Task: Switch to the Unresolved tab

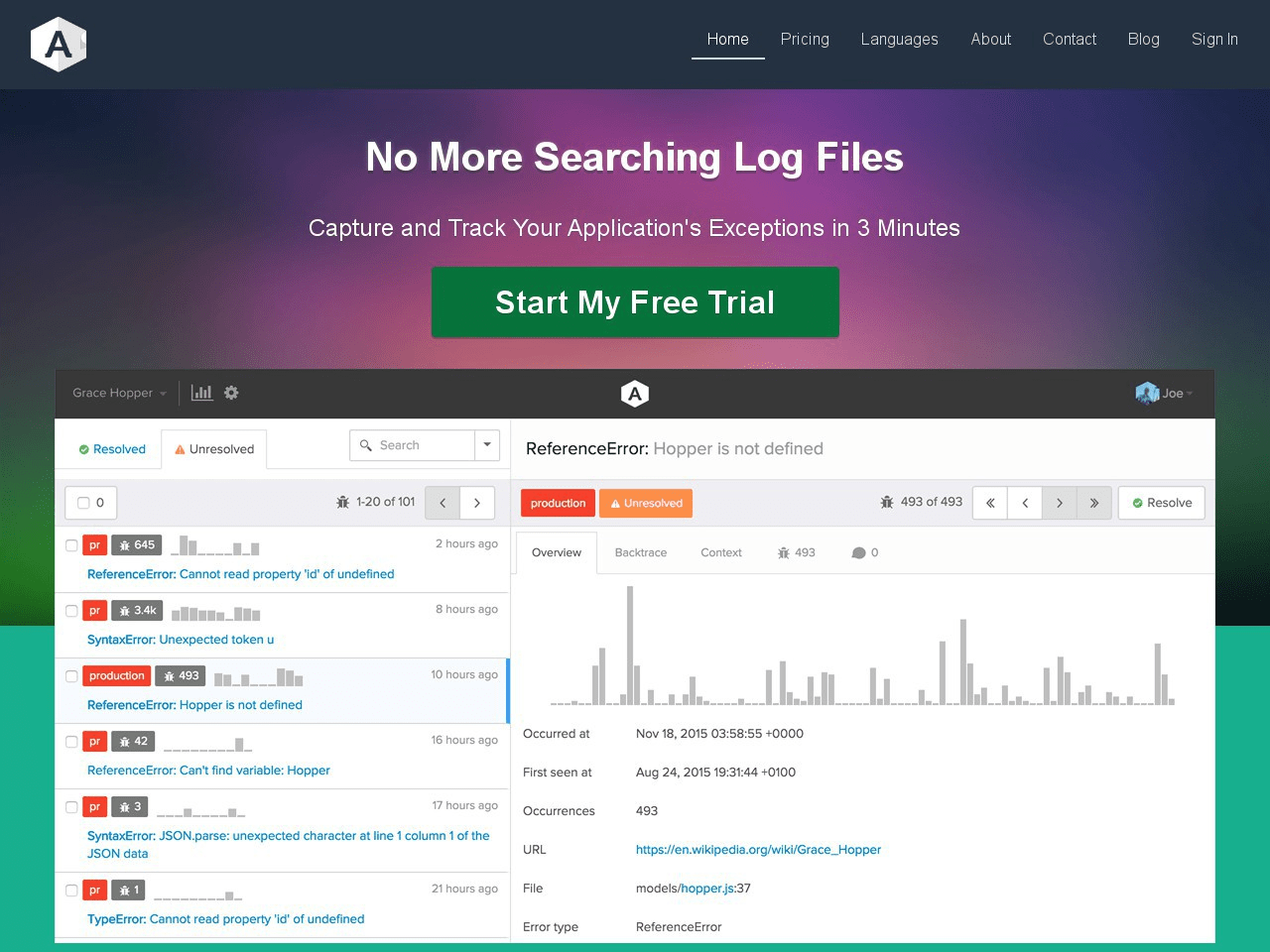Action: pyautogui.click(x=214, y=449)
